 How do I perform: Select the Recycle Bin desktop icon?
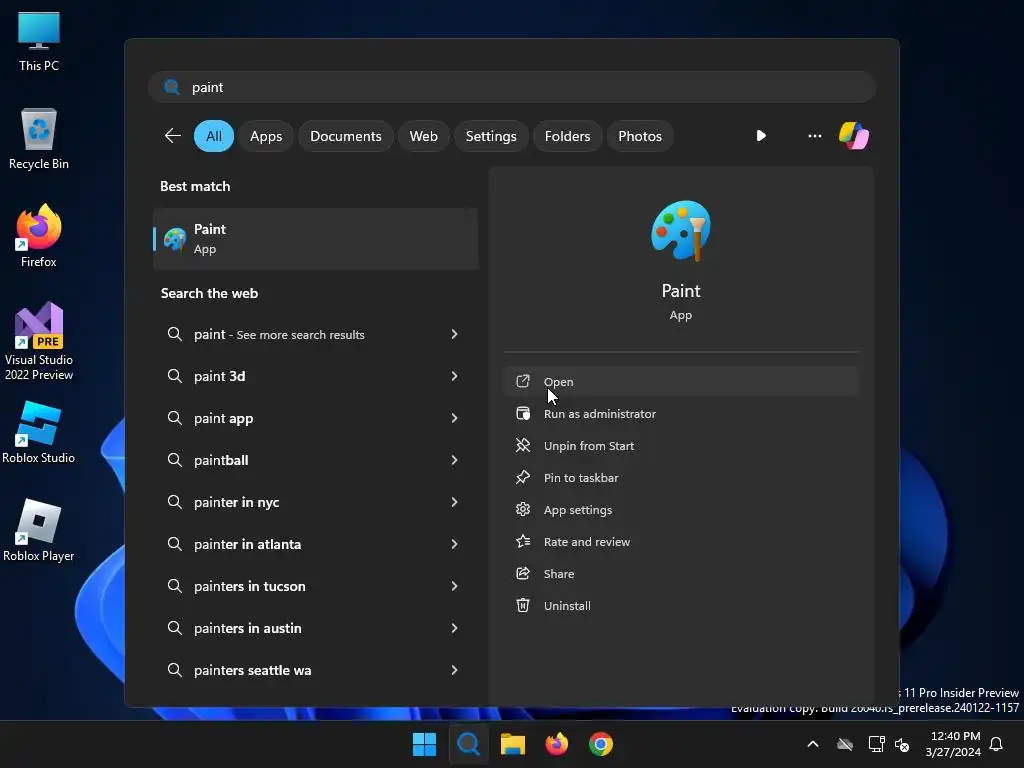tap(39, 139)
